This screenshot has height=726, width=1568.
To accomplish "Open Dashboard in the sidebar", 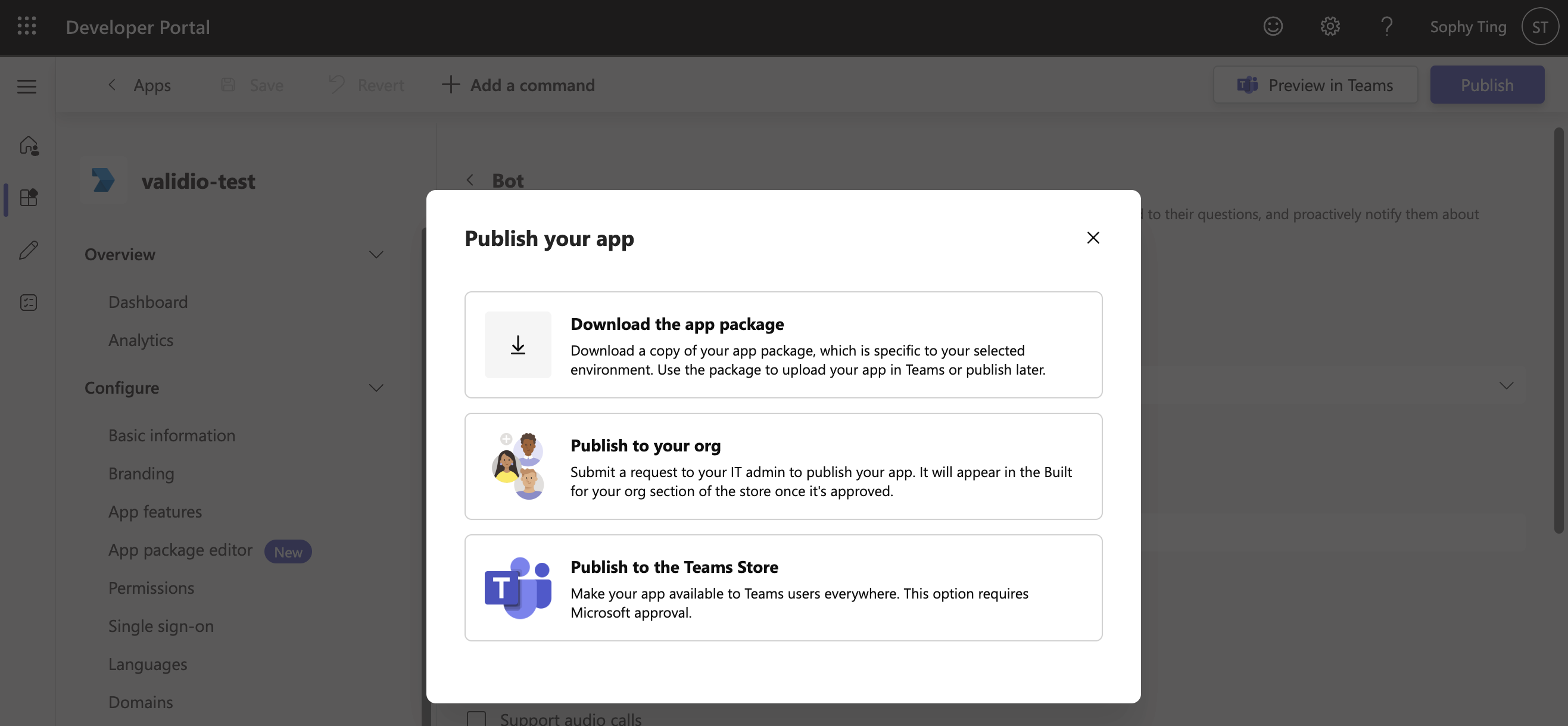I will pyautogui.click(x=148, y=302).
